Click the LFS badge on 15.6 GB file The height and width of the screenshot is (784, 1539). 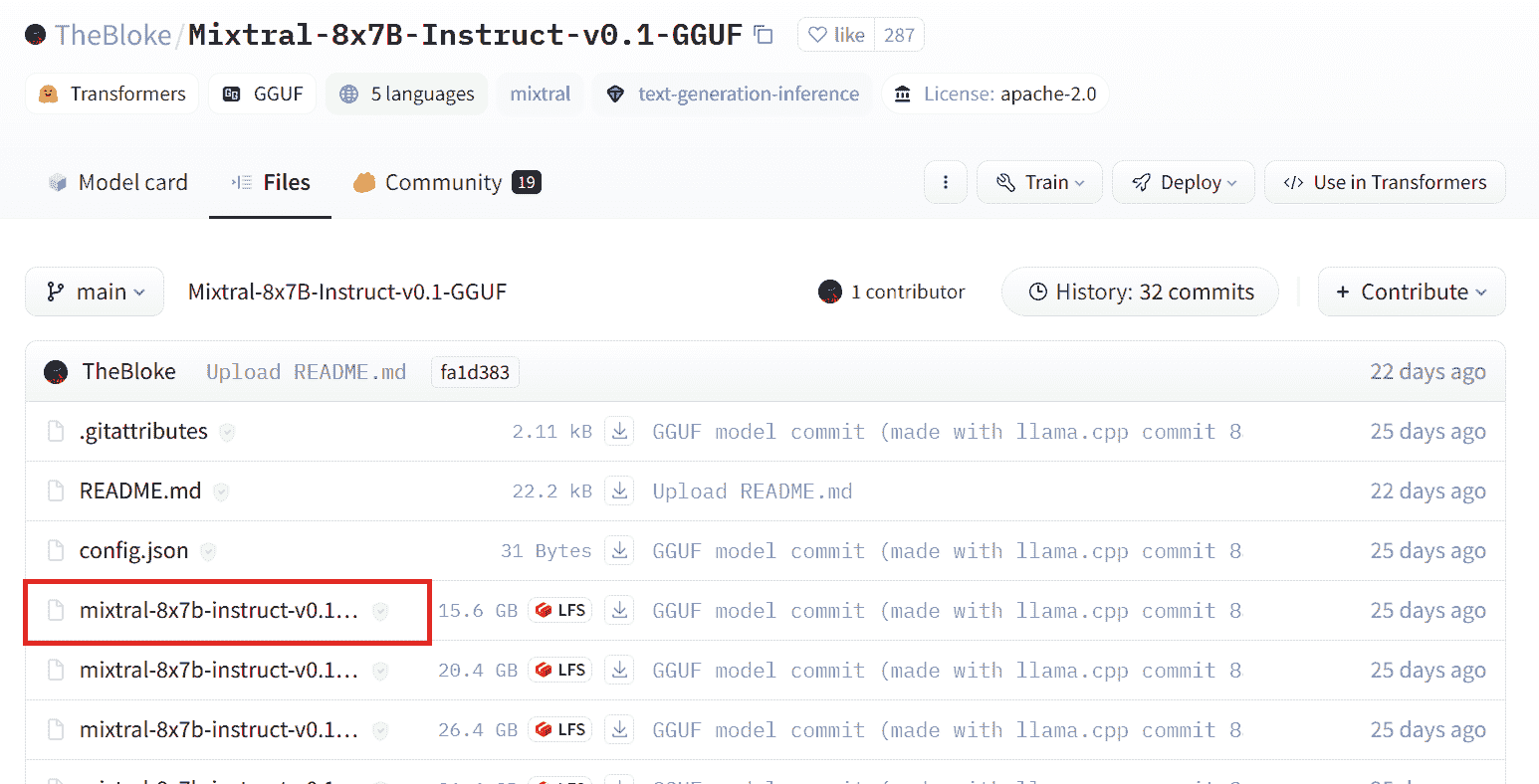560,610
